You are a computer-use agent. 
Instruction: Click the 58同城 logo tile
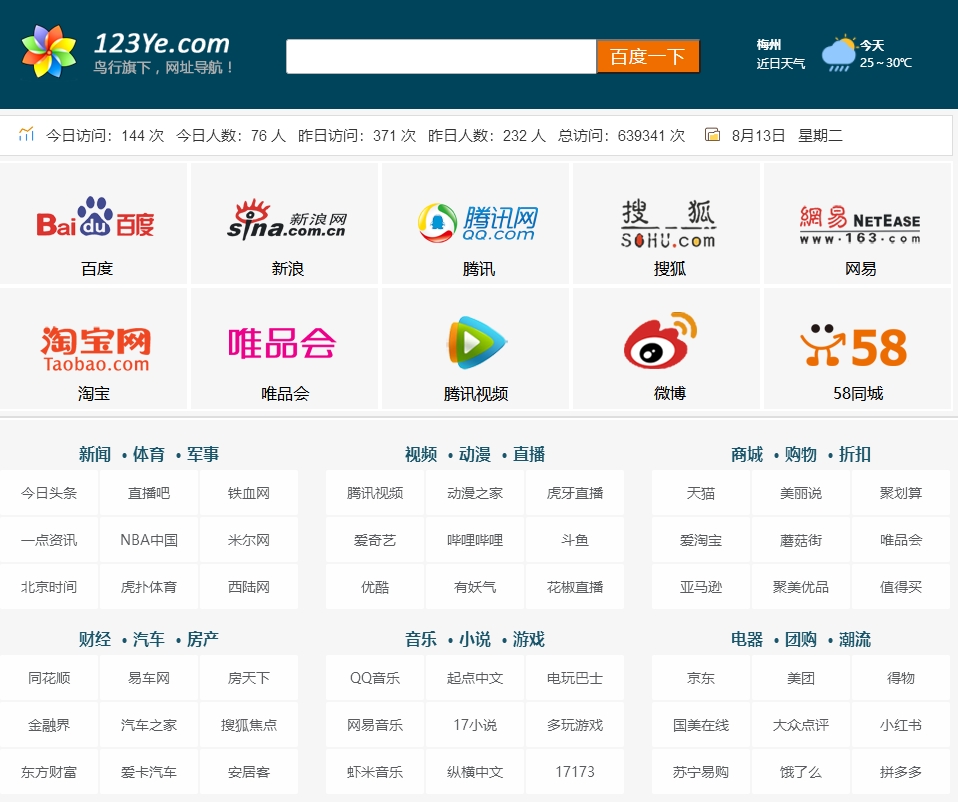(855, 346)
